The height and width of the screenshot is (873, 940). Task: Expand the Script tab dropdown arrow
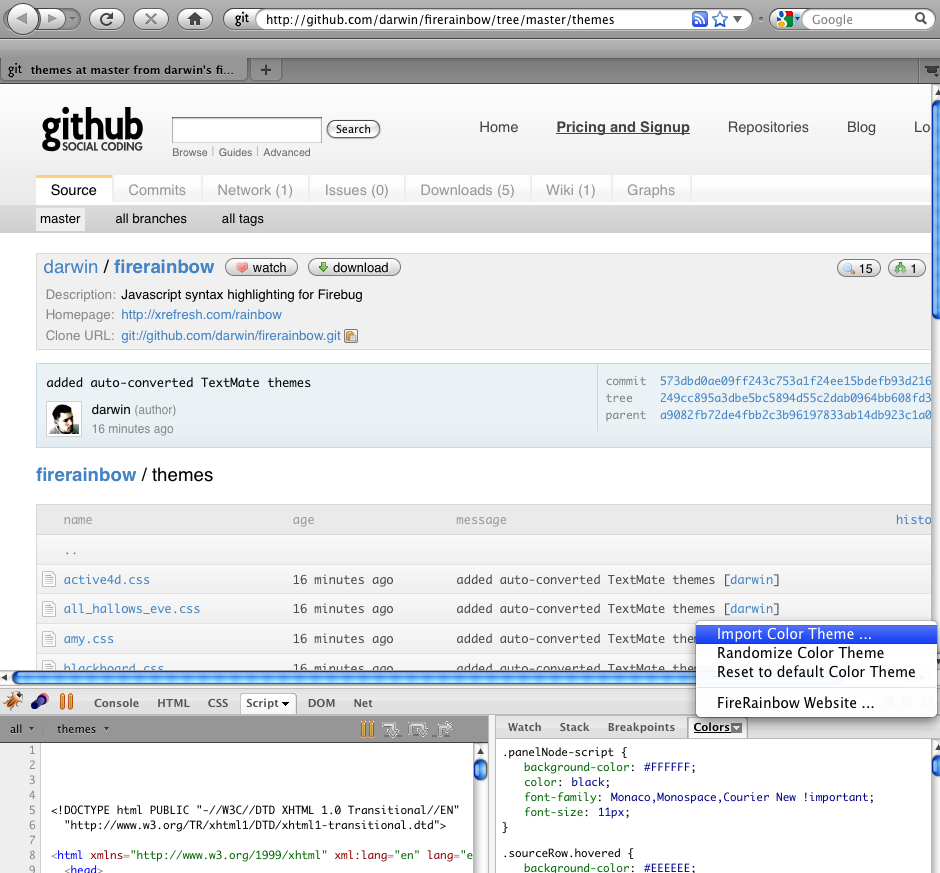(285, 703)
